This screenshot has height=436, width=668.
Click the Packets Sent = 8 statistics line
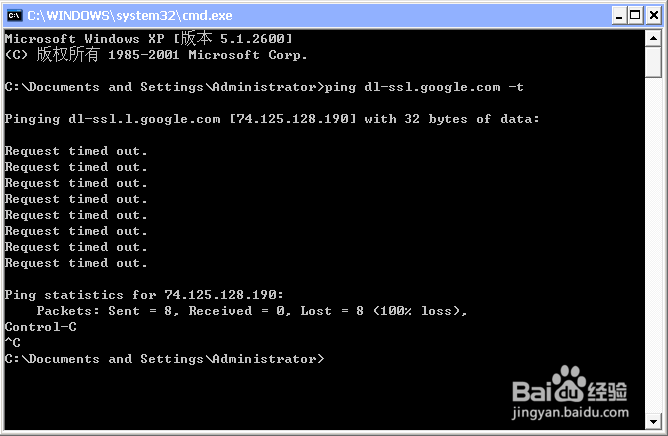coord(252,311)
